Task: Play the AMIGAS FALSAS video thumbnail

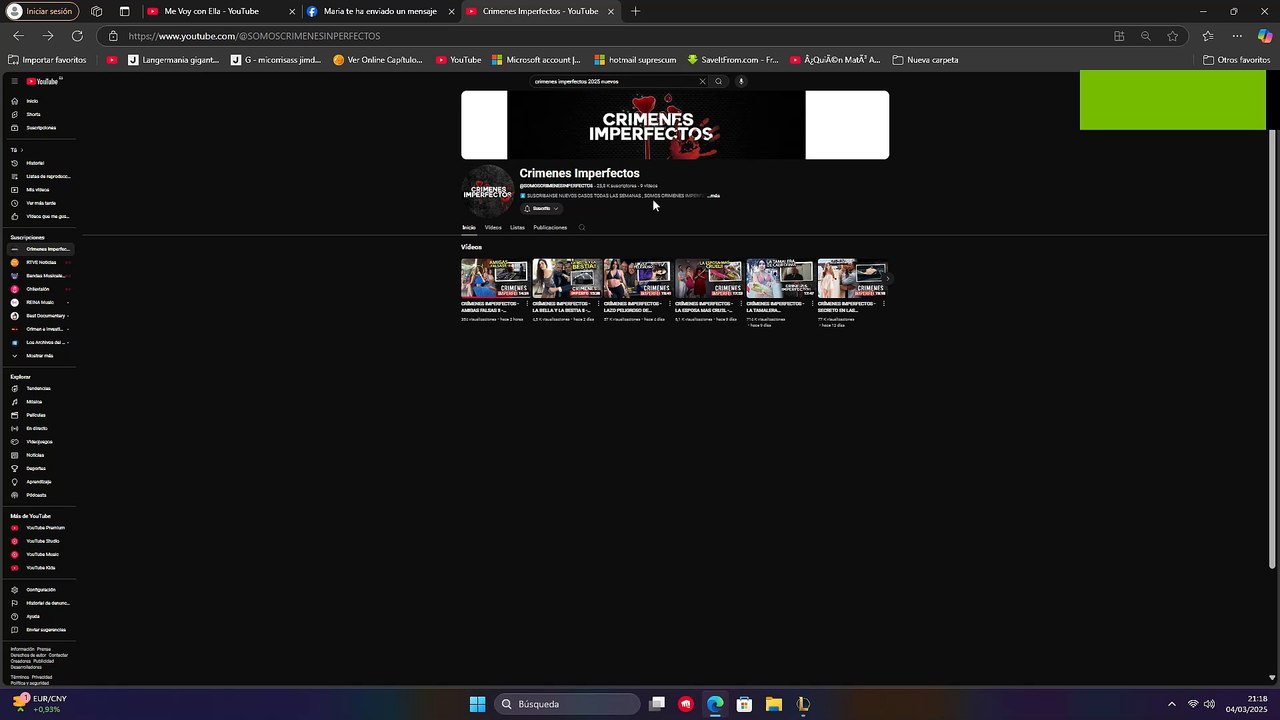Action: click(494, 278)
